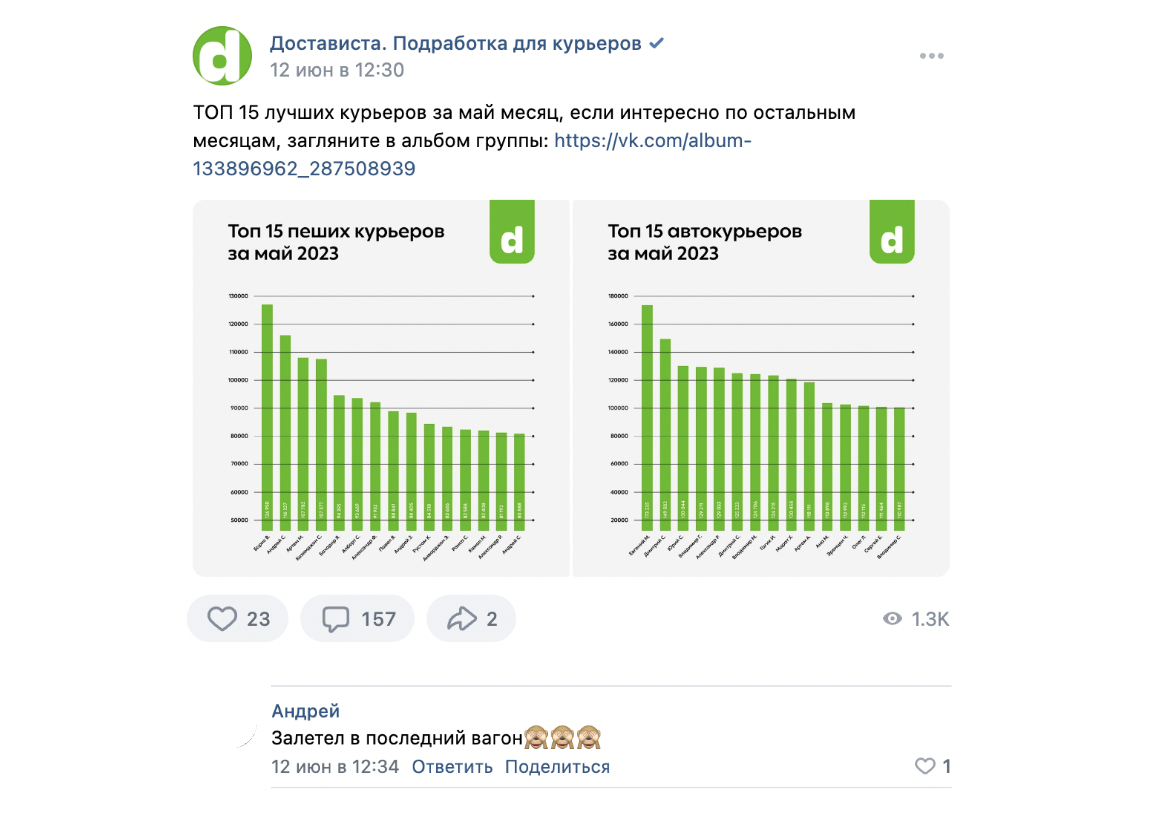Open the Dostavista group avatar
Screen dimensions: 1160x830
pyautogui.click(x=222, y=55)
